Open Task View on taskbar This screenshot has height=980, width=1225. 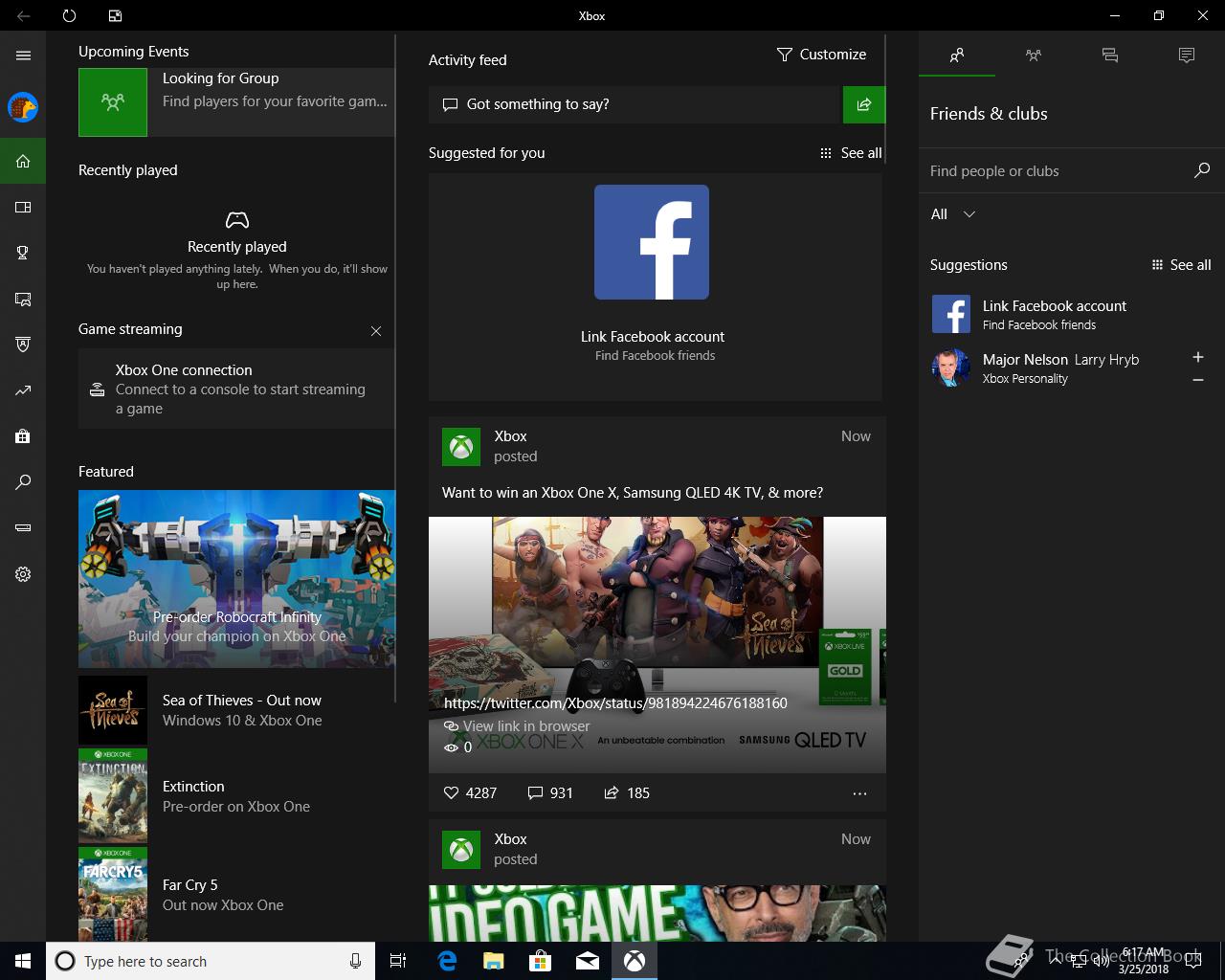click(x=398, y=961)
